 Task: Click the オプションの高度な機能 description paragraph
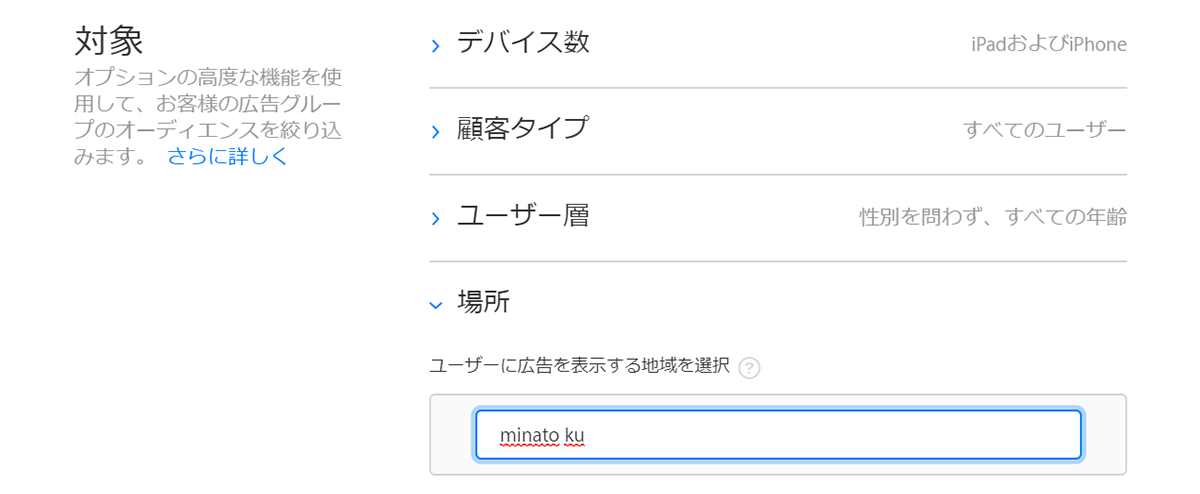[208, 117]
